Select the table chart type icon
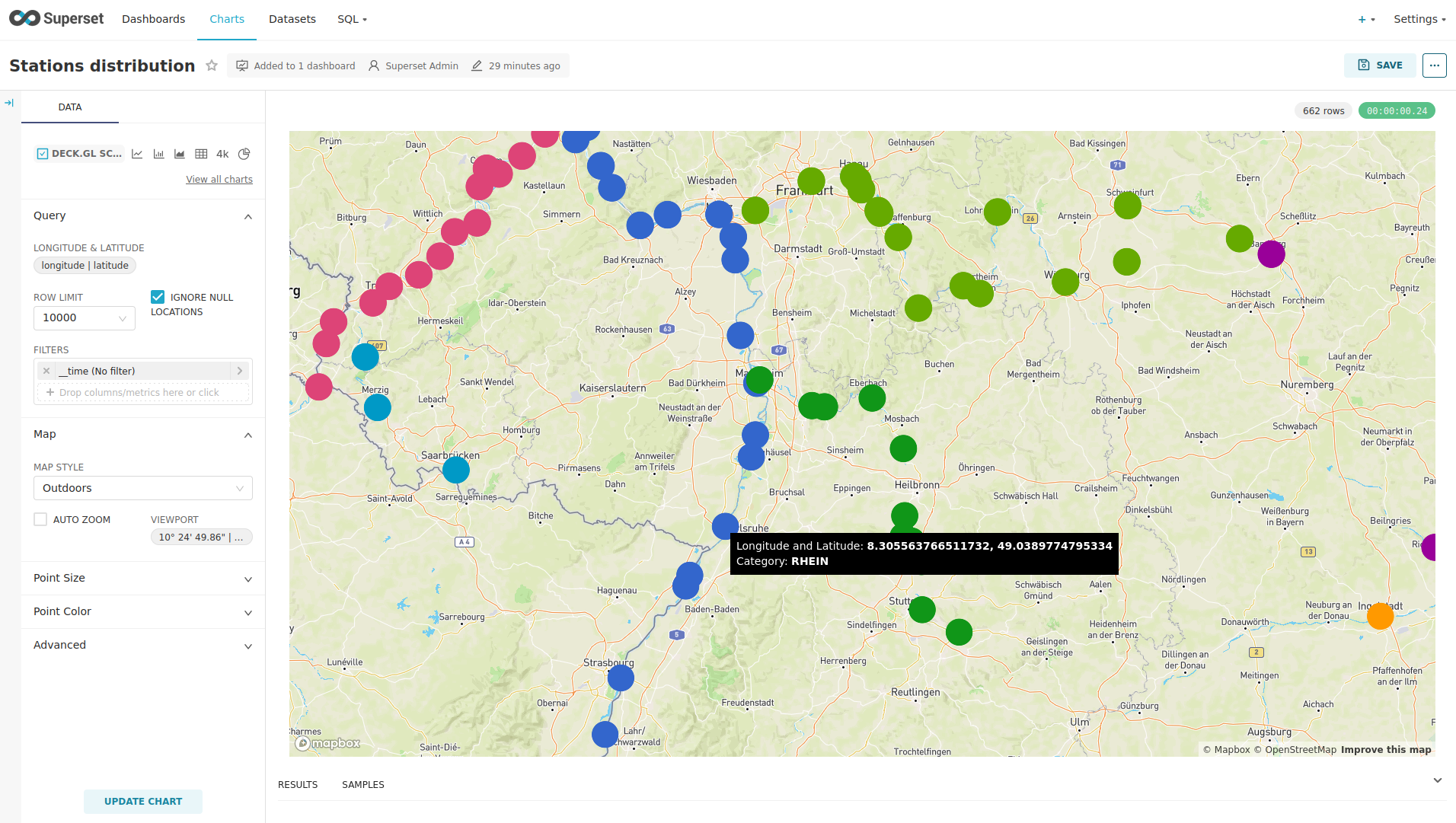 [201, 154]
